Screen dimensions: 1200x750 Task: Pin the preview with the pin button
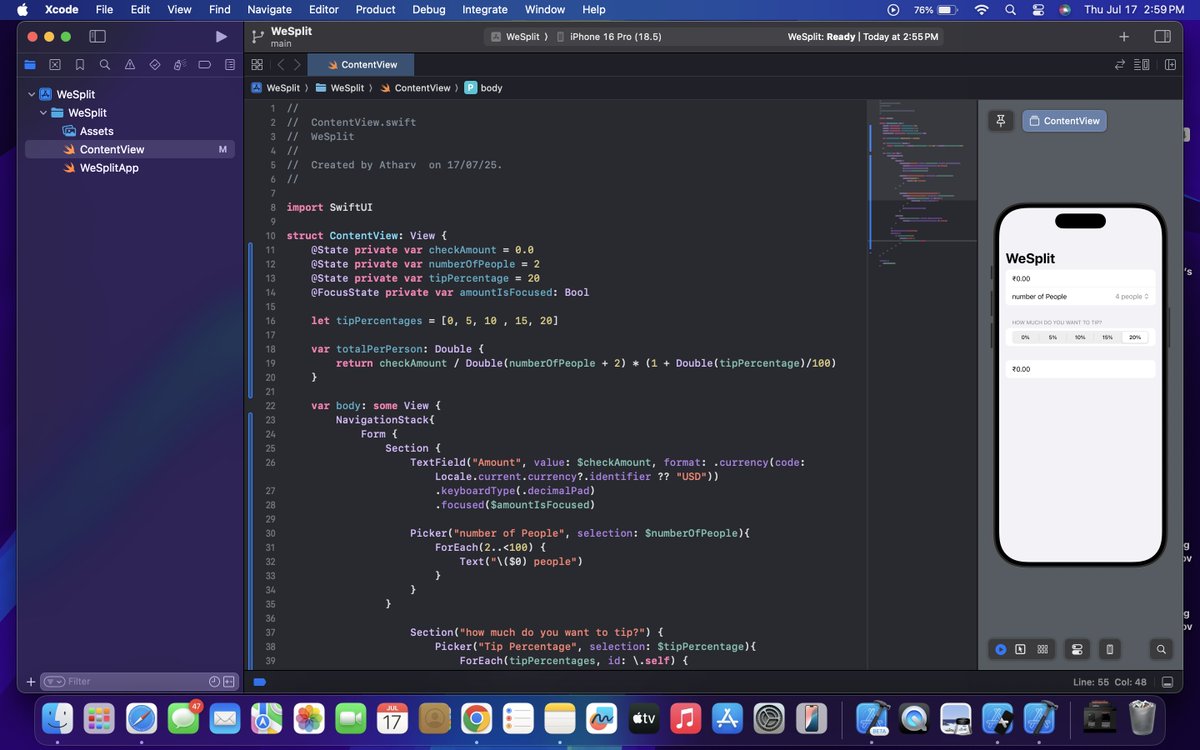click(1000, 121)
